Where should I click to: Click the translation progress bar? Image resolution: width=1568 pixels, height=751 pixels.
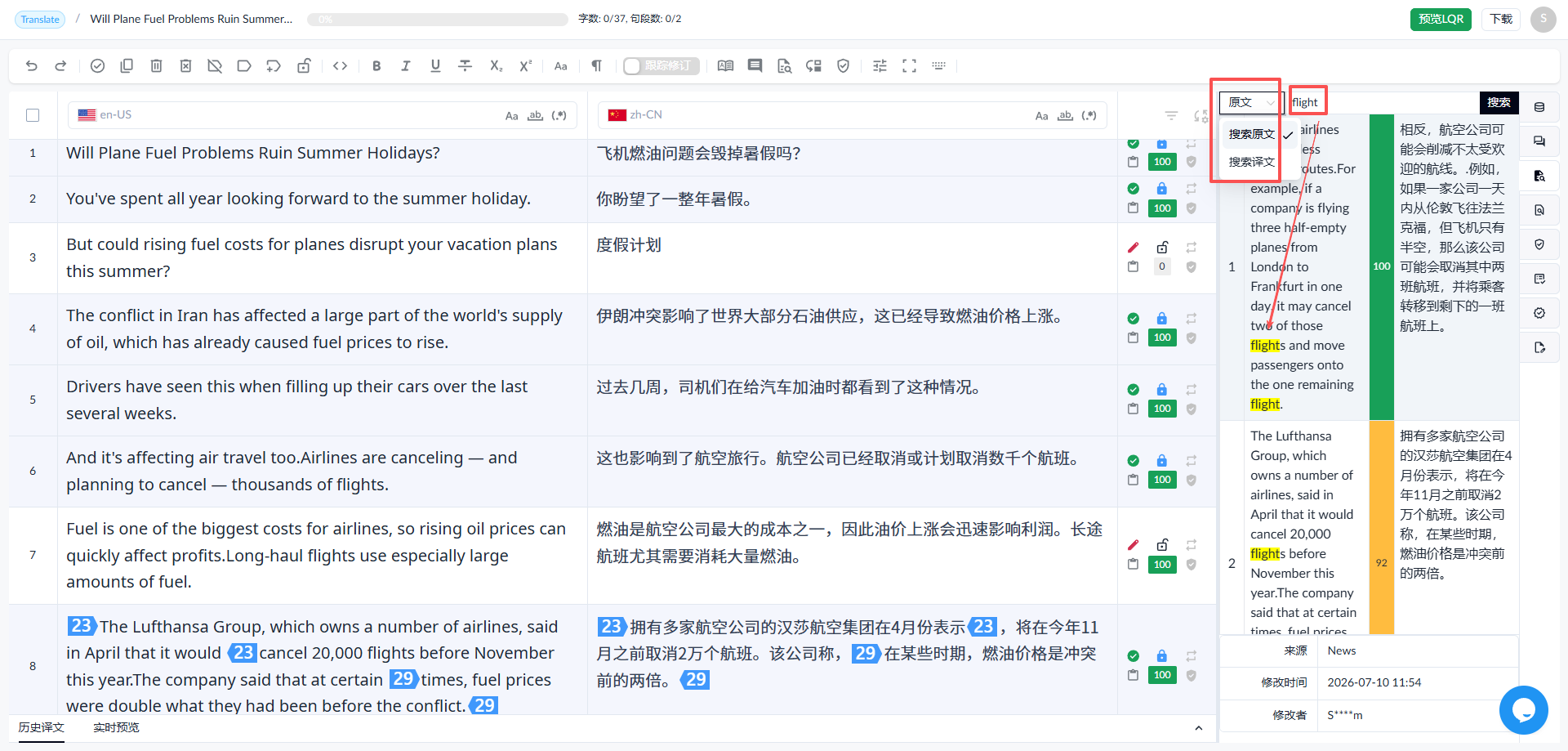(438, 19)
